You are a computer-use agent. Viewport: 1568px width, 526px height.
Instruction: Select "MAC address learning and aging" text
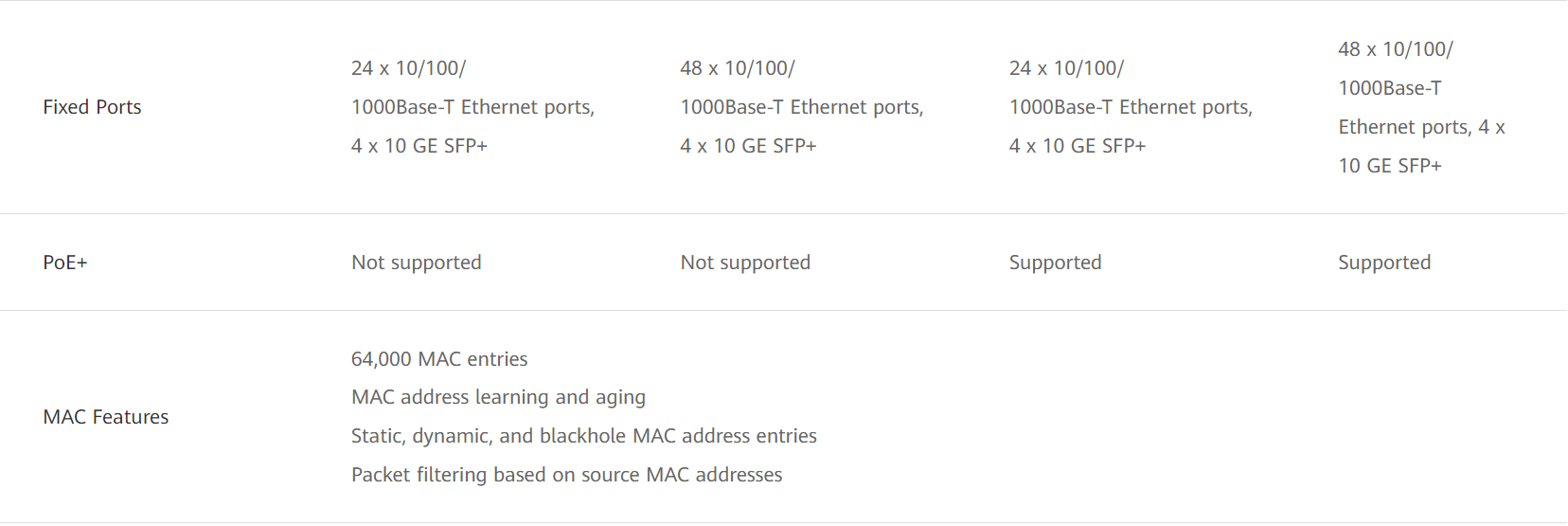(498, 397)
